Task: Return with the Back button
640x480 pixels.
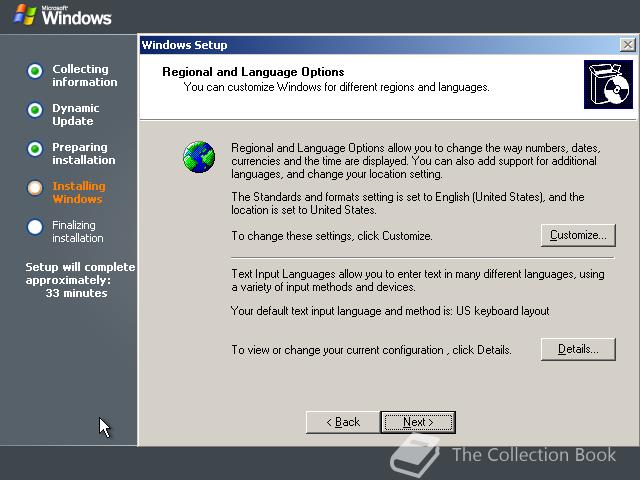Action: pos(343,422)
